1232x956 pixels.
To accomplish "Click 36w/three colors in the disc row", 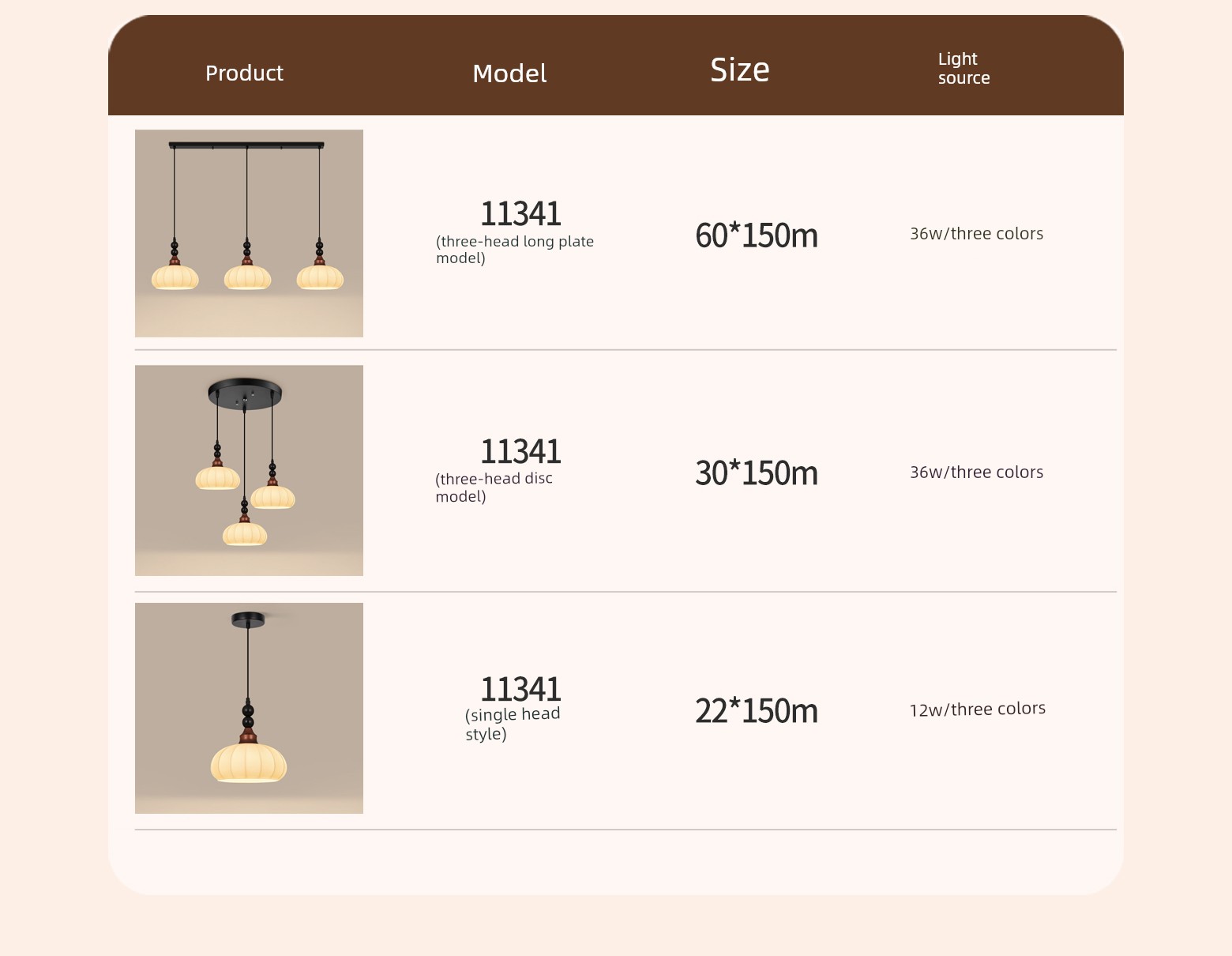I will [x=976, y=472].
